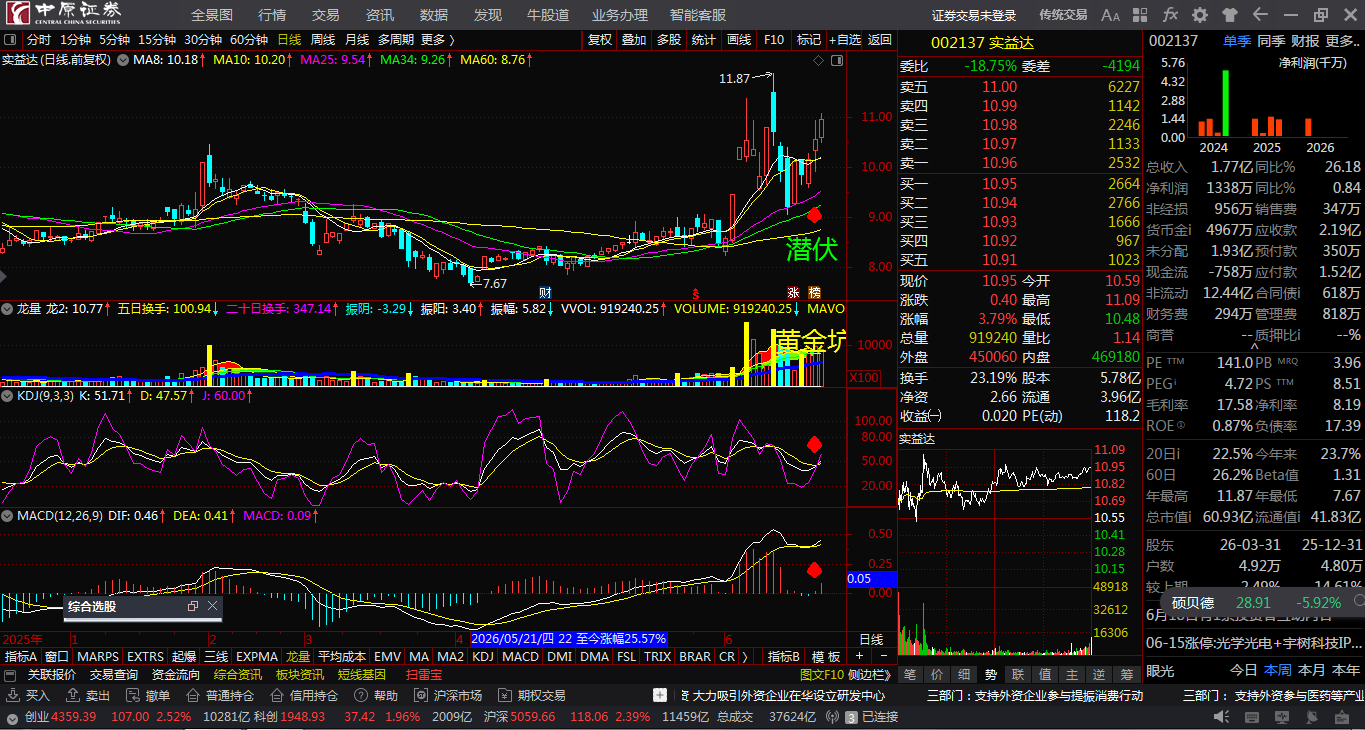Viewport: 1365px width, 730px height.
Task: Click the 硕贝德 stock alert popup
Action: coord(1260,602)
